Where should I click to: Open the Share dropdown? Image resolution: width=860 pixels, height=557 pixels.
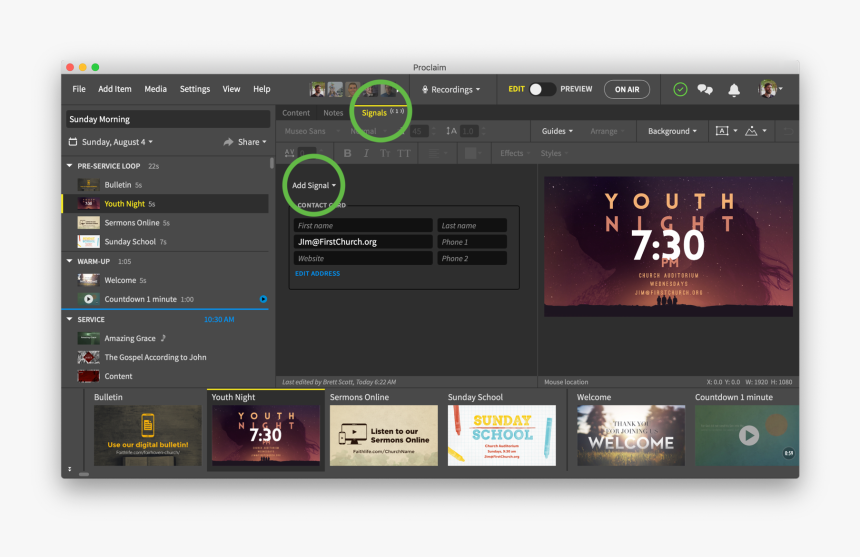(252, 142)
